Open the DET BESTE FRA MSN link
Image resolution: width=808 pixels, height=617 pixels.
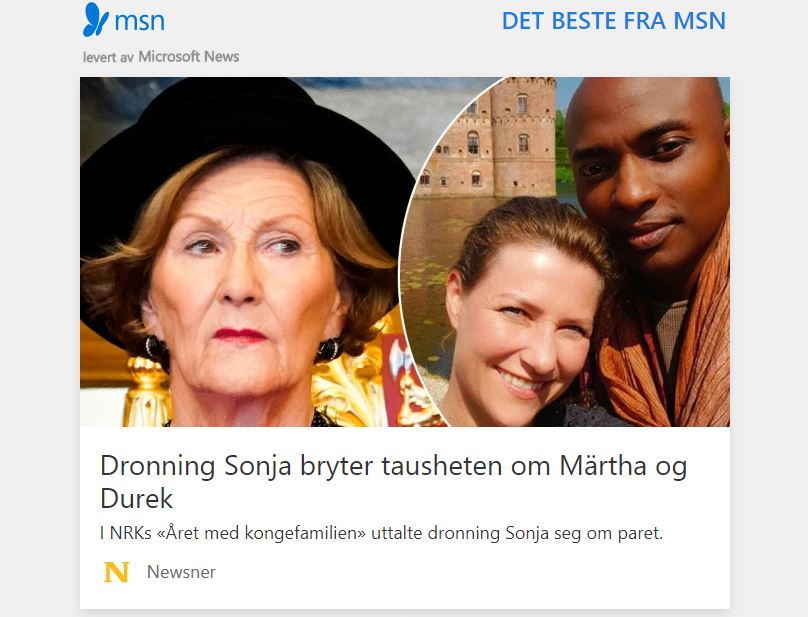click(614, 21)
